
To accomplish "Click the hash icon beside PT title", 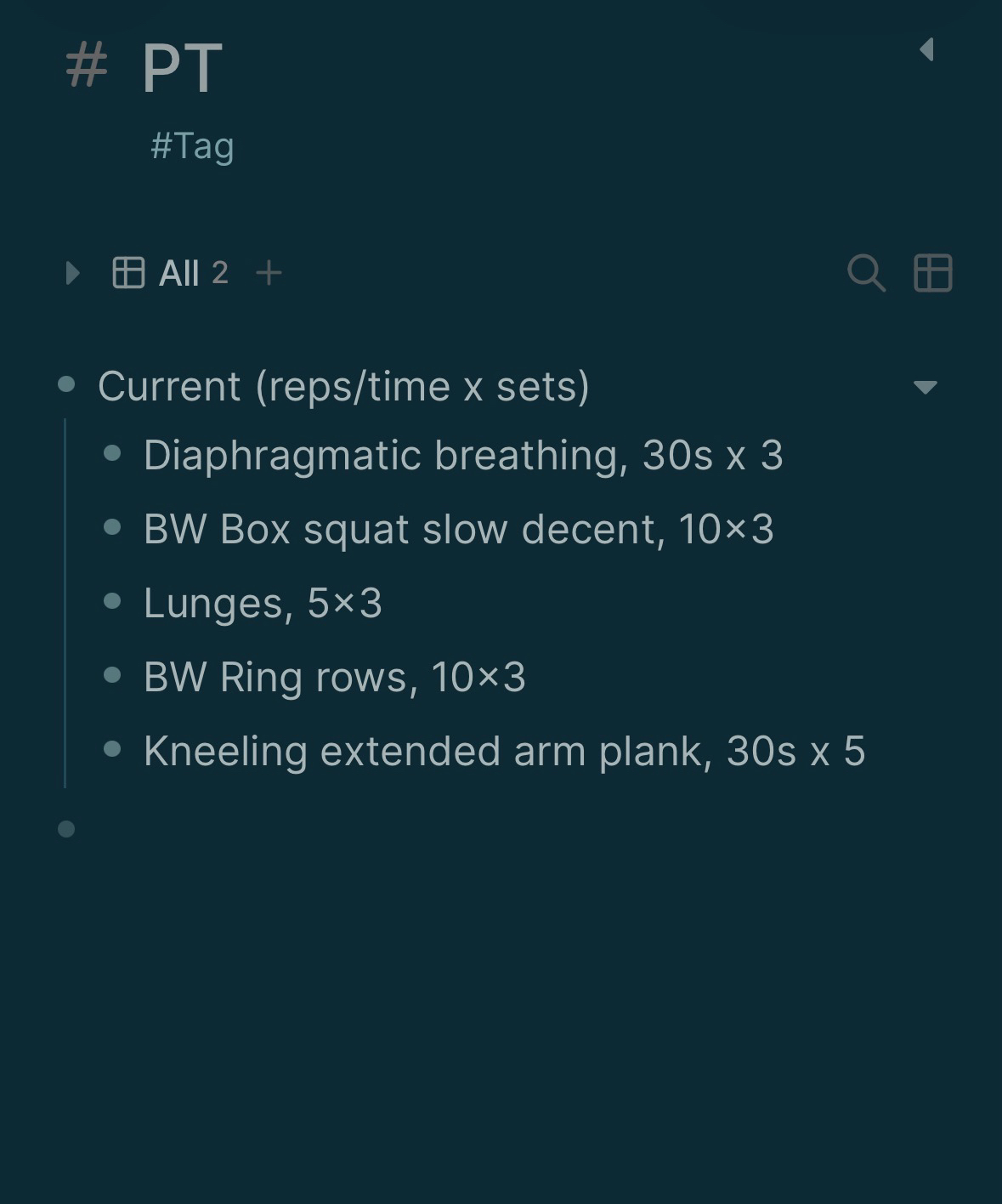I will click(87, 66).
